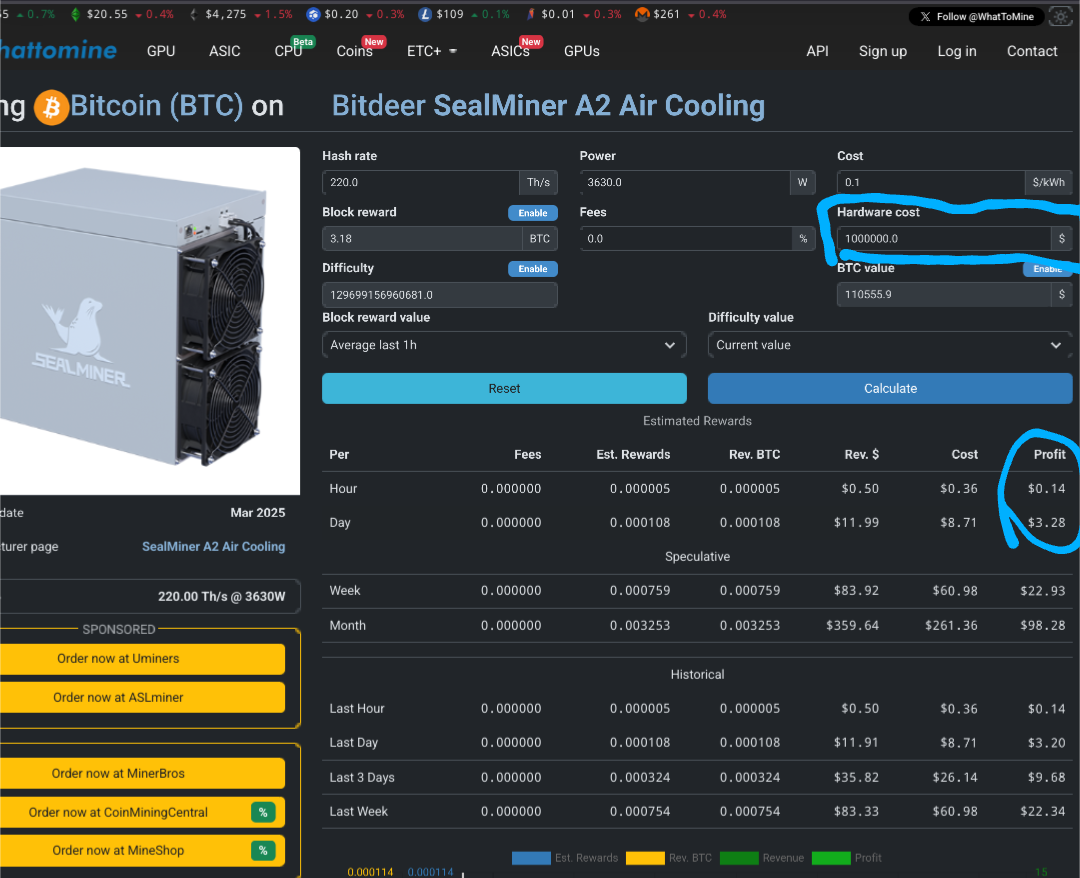Image resolution: width=1080 pixels, height=878 pixels.
Task: Go to the GPUs nav tab
Action: point(581,51)
